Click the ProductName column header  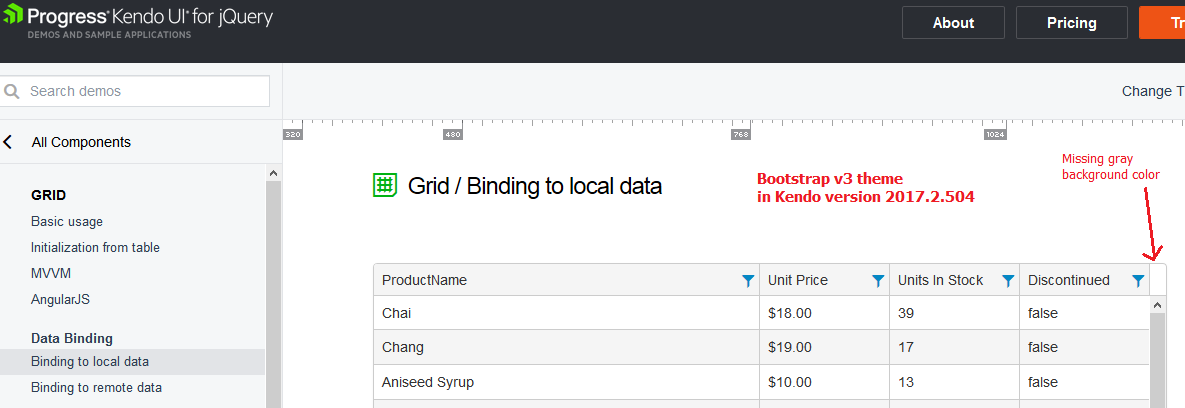point(425,281)
